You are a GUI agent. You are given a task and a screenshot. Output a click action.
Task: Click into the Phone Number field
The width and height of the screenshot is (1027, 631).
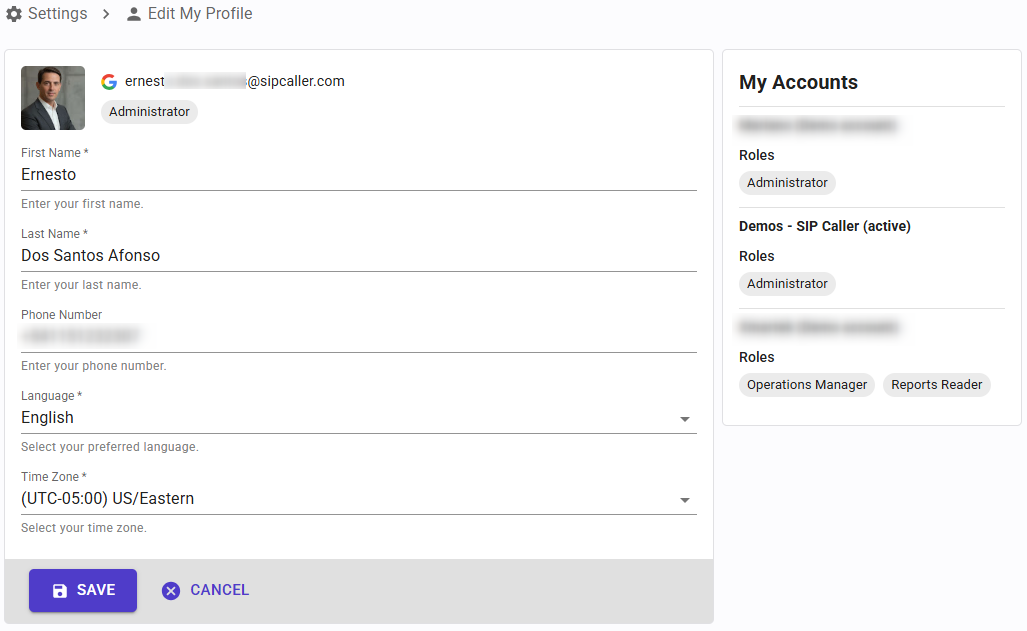pyautogui.click(x=358, y=337)
